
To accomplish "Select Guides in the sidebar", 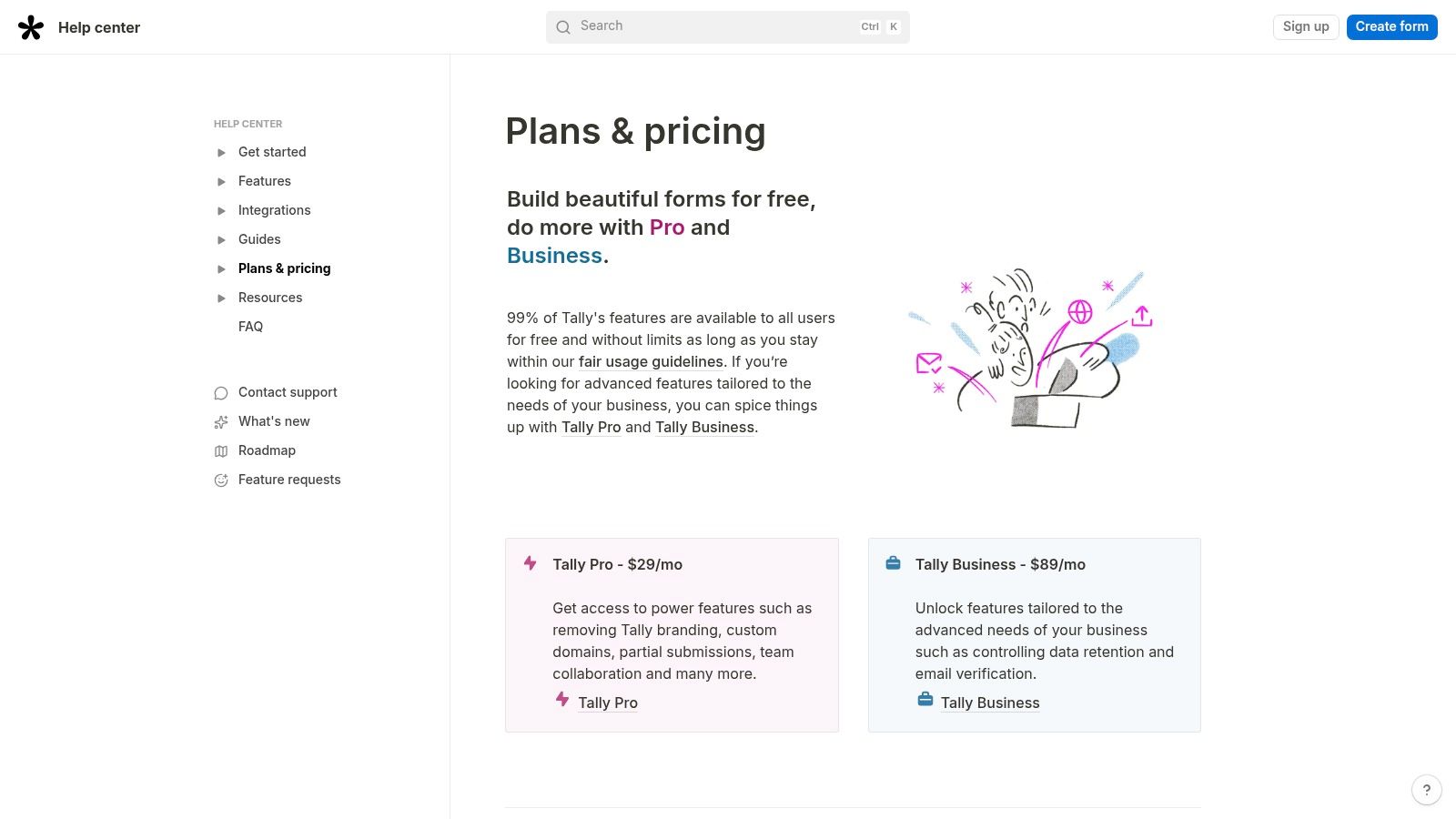I will point(259,239).
